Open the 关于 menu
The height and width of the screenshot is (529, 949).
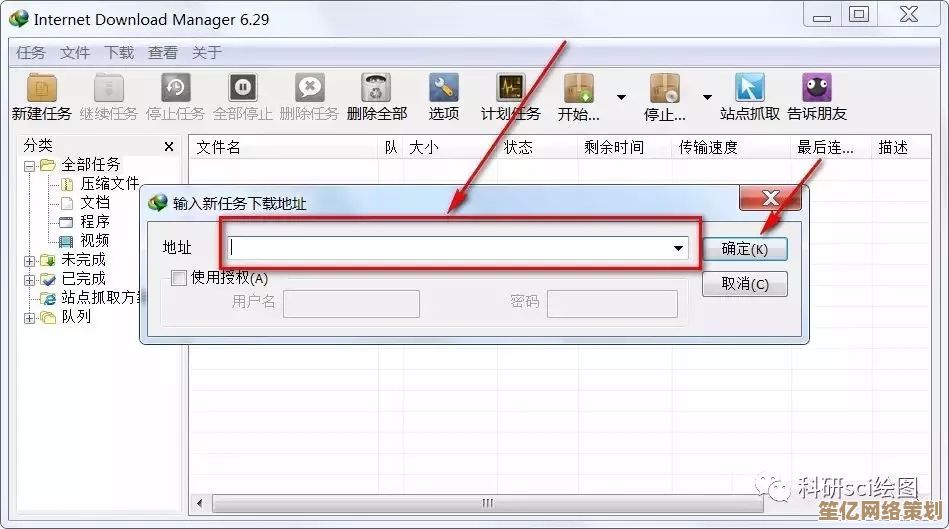tap(207, 53)
